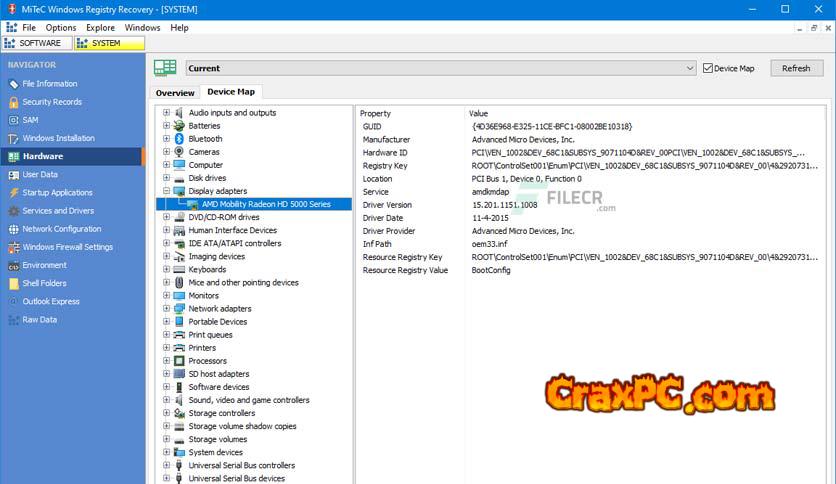
Task: Expand Audio inputs and outputs node
Action: [x=166, y=112]
